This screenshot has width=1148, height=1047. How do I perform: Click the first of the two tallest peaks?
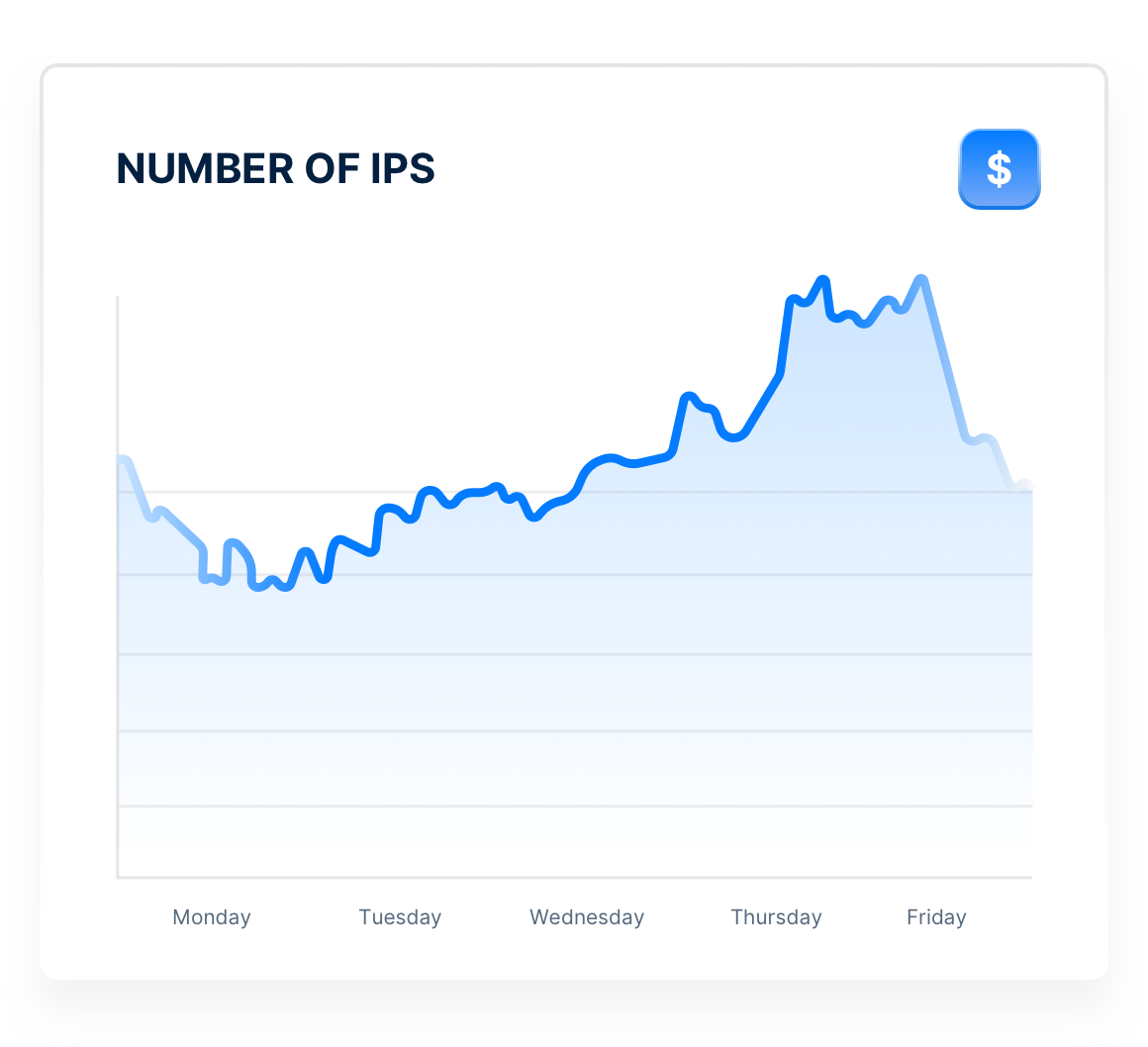point(822,280)
